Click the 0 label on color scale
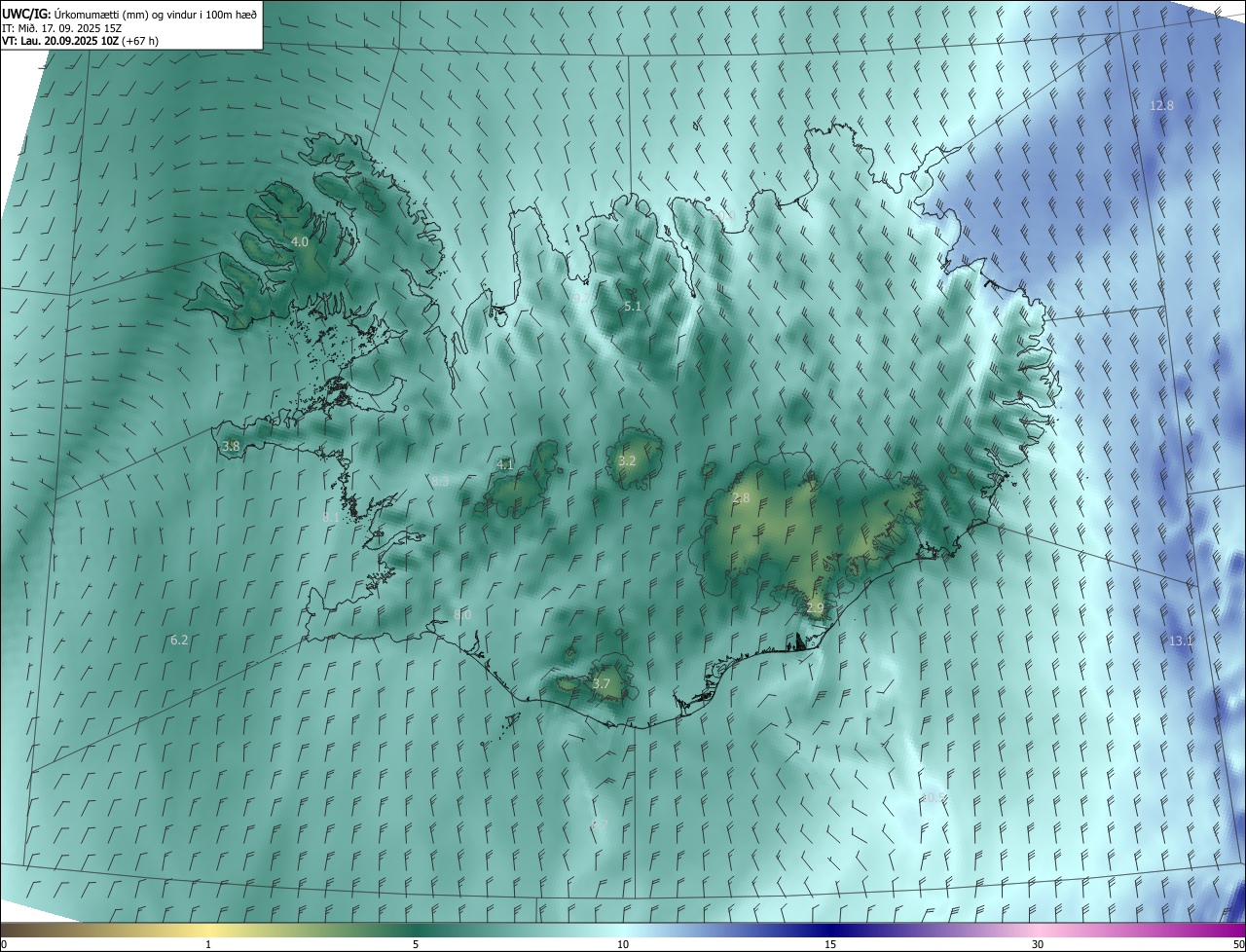Image resolution: width=1246 pixels, height=952 pixels. pyautogui.click(x=4, y=944)
